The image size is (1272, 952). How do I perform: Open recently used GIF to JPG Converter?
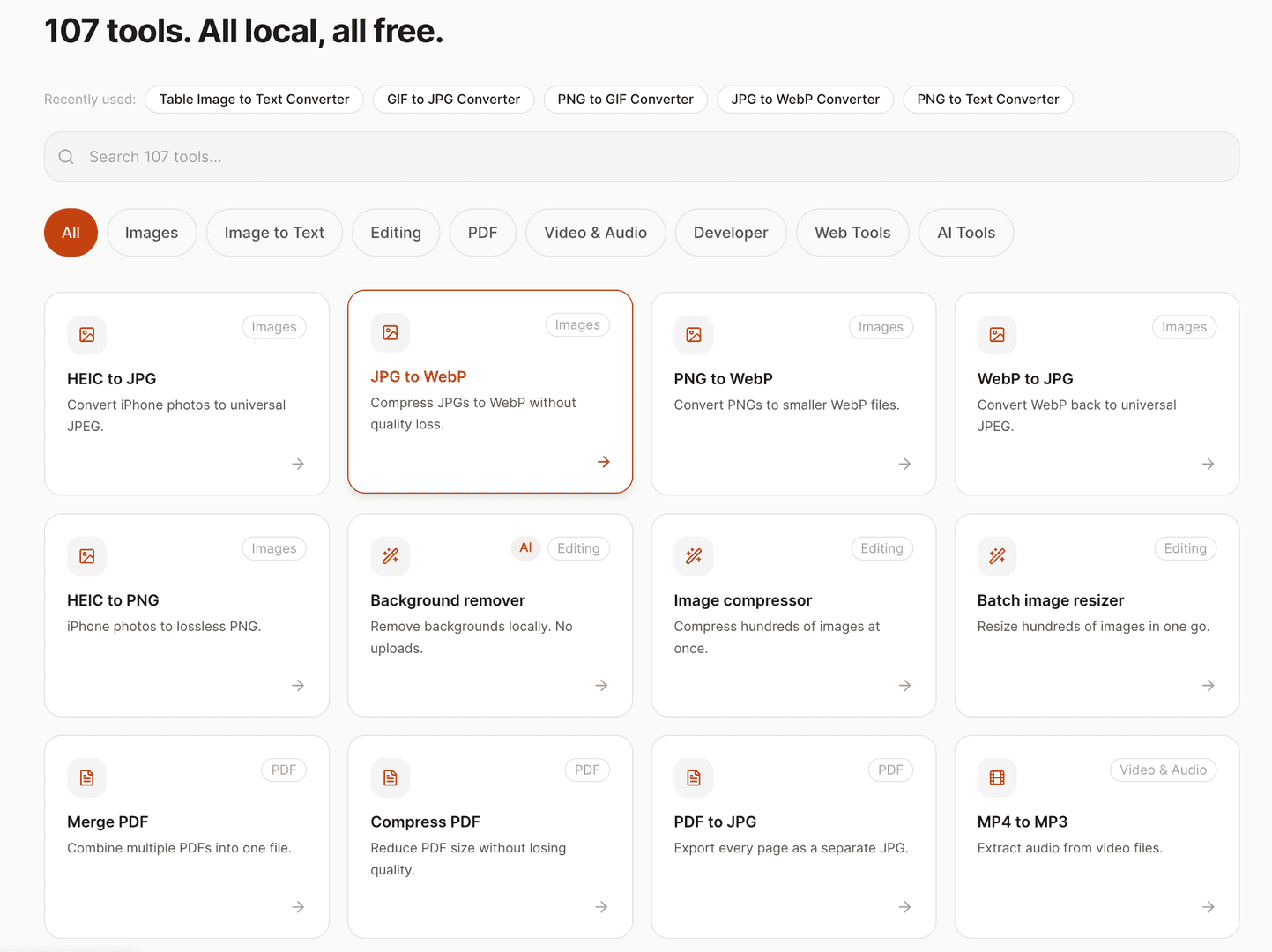(454, 100)
